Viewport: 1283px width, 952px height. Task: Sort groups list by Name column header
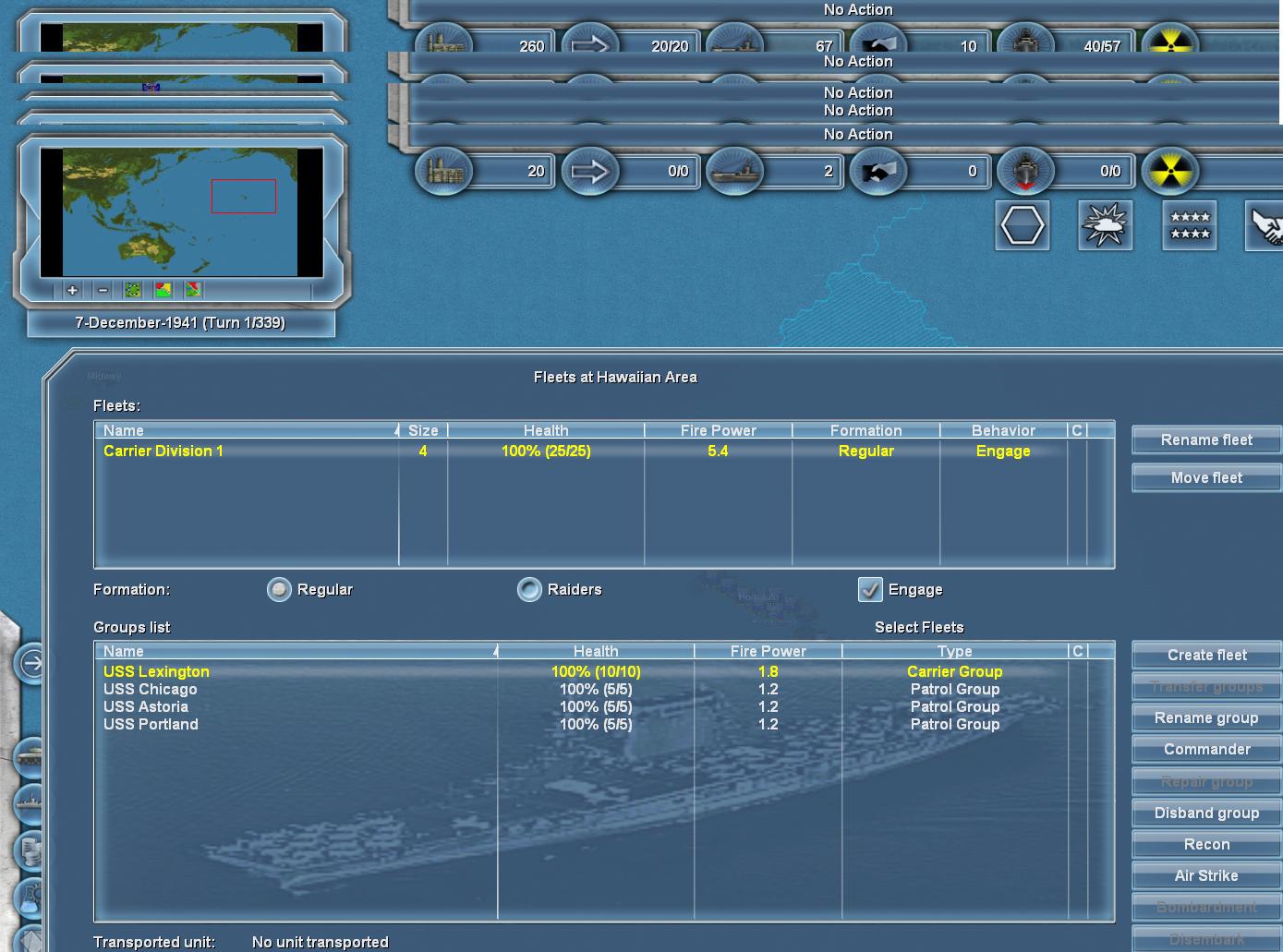click(297, 651)
